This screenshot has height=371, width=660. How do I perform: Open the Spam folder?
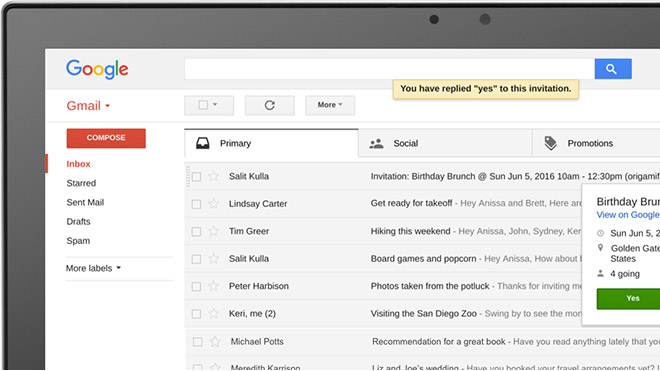pyautogui.click(x=78, y=241)
